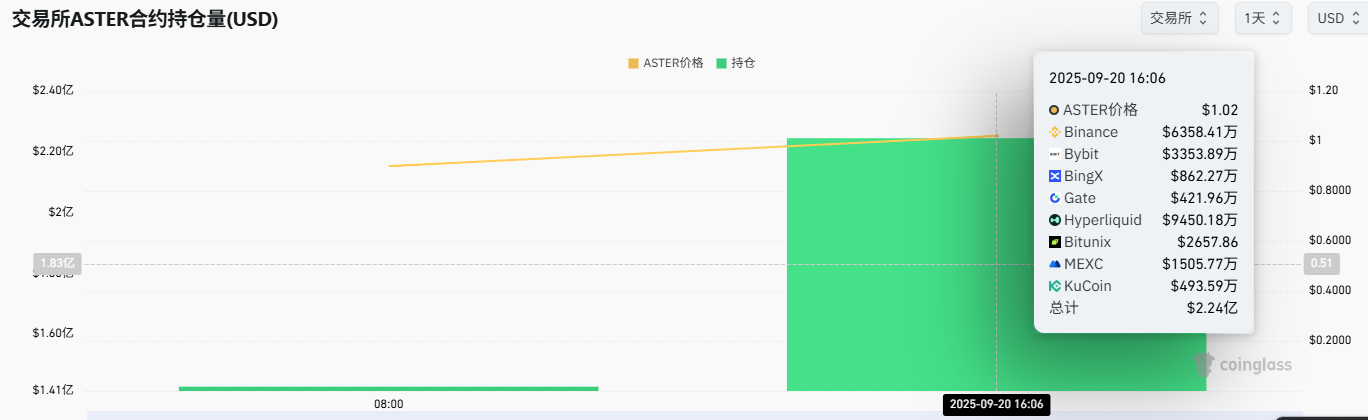Click the Binance icon in tooltip
The width and height of the screenshot is (1368, 420).
pos(1054,132)
